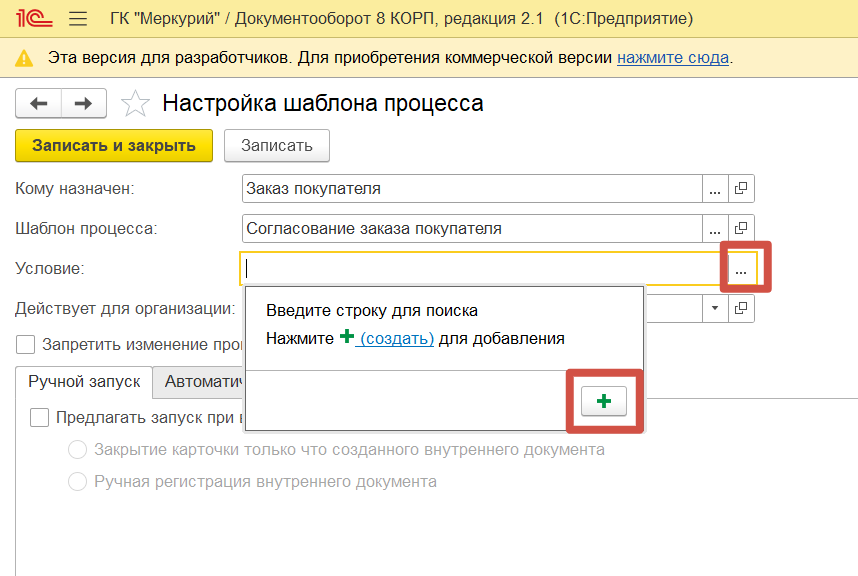Go back with left arrow button
The width and height of the screenshot is (858, 576).
(x=39, y=103)
